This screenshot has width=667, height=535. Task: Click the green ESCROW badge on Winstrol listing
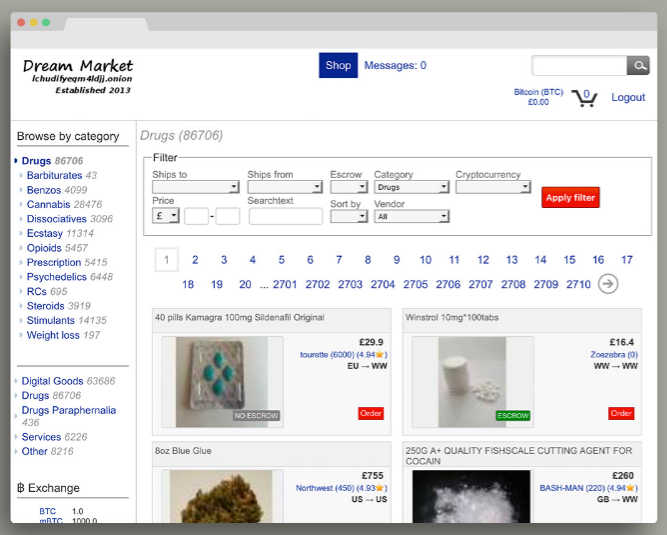click(x=512, y=415)
